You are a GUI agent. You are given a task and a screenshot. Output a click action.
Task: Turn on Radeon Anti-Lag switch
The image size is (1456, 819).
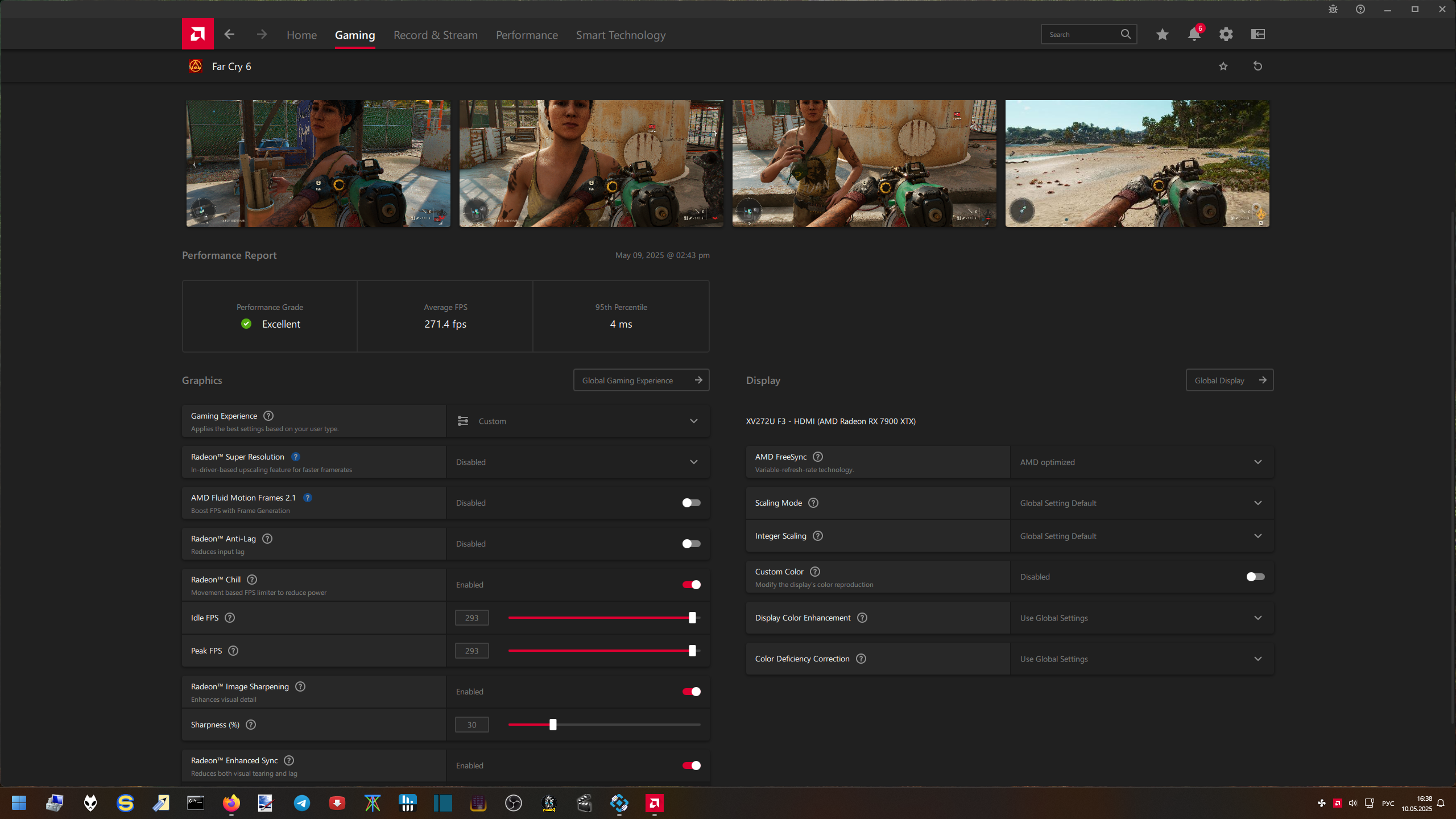click(691, 544)
